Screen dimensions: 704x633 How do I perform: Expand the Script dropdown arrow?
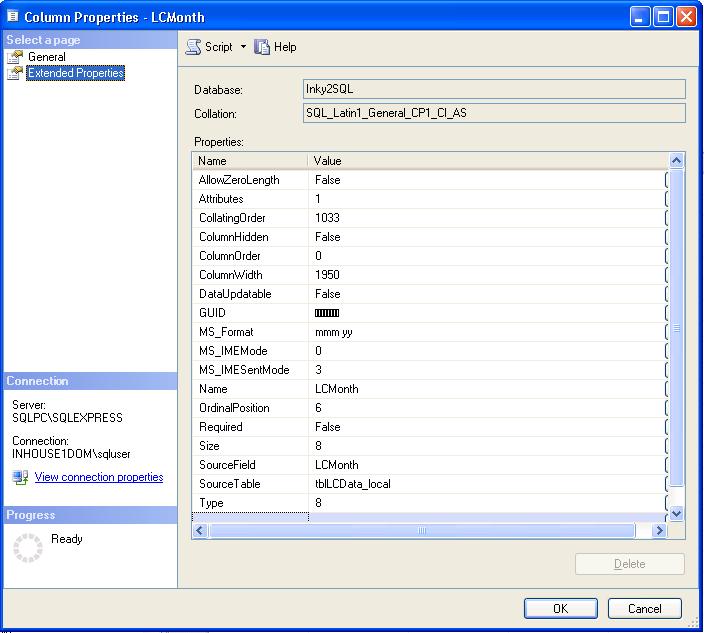pos(243,47)
